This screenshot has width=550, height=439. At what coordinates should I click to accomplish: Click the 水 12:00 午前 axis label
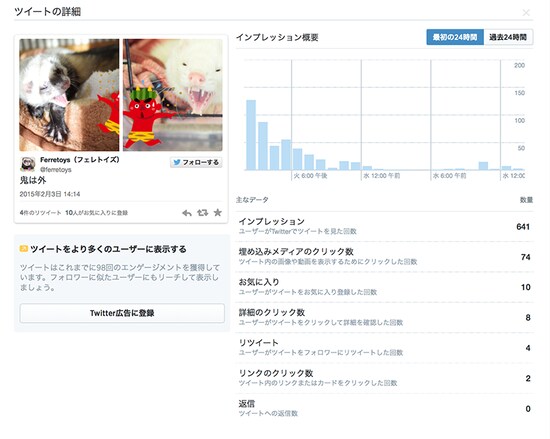[x=381, y=176]
